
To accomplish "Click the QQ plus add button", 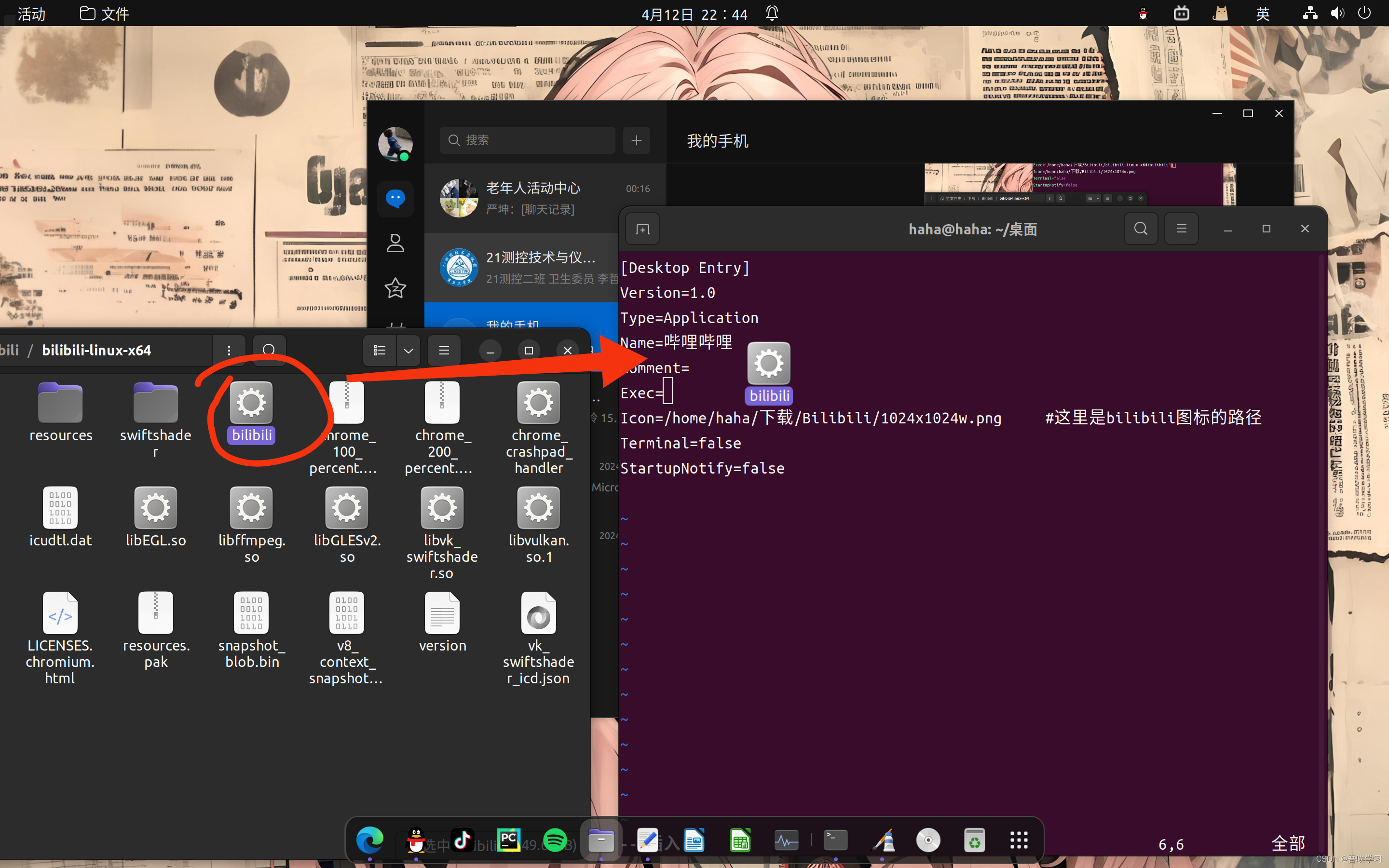I will pyautogui.click(x=637, y=140).
